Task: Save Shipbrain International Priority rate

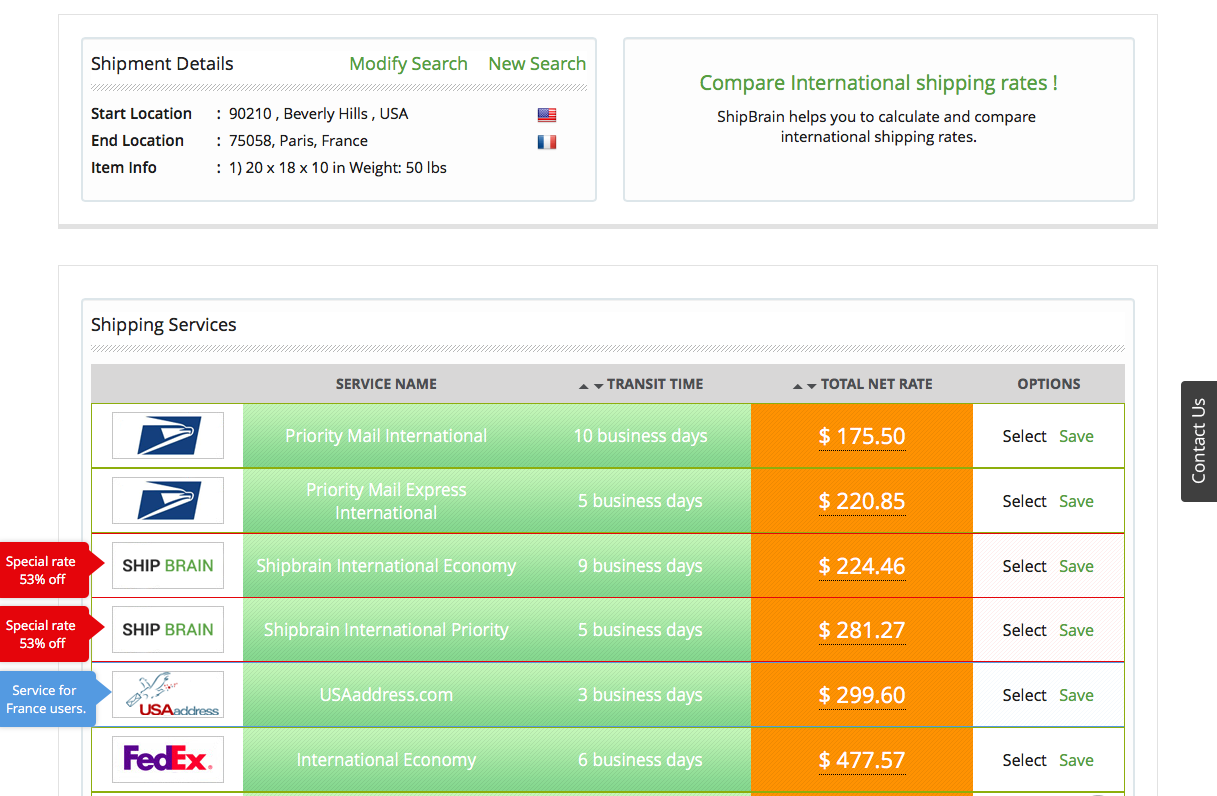Action: [1076, 630]
